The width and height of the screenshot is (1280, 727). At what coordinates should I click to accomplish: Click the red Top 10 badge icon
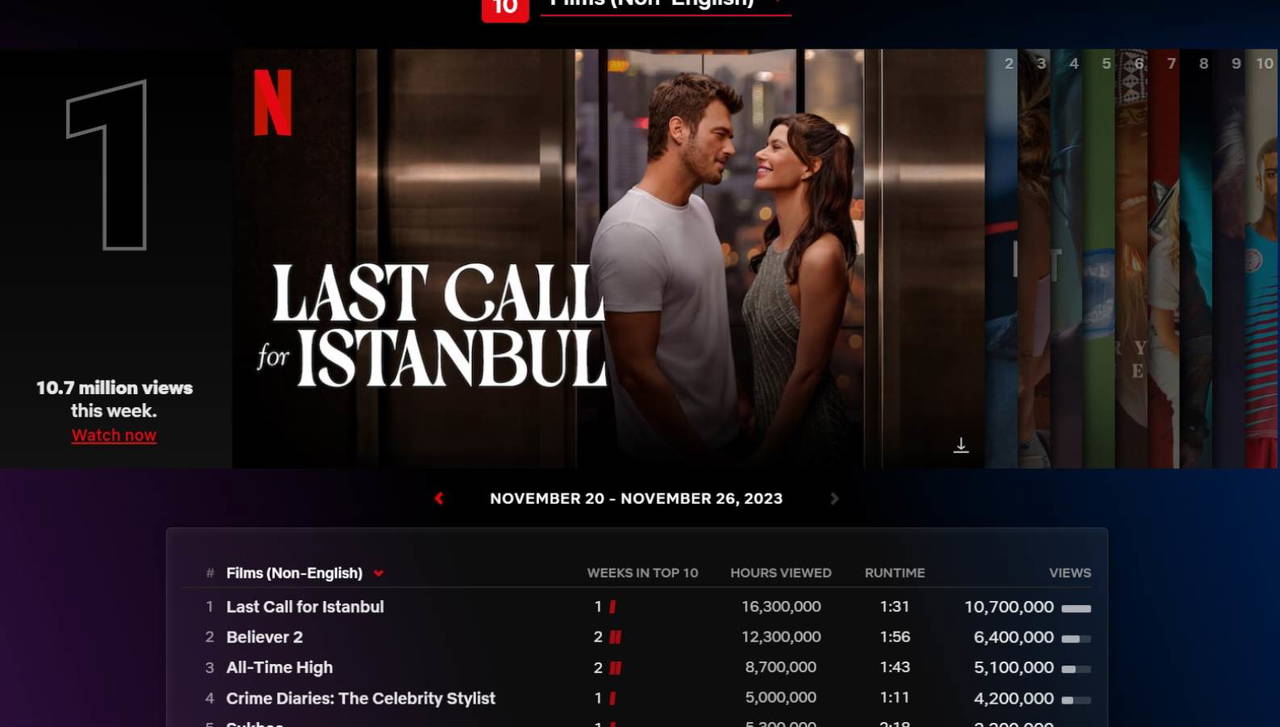point(505,8)
